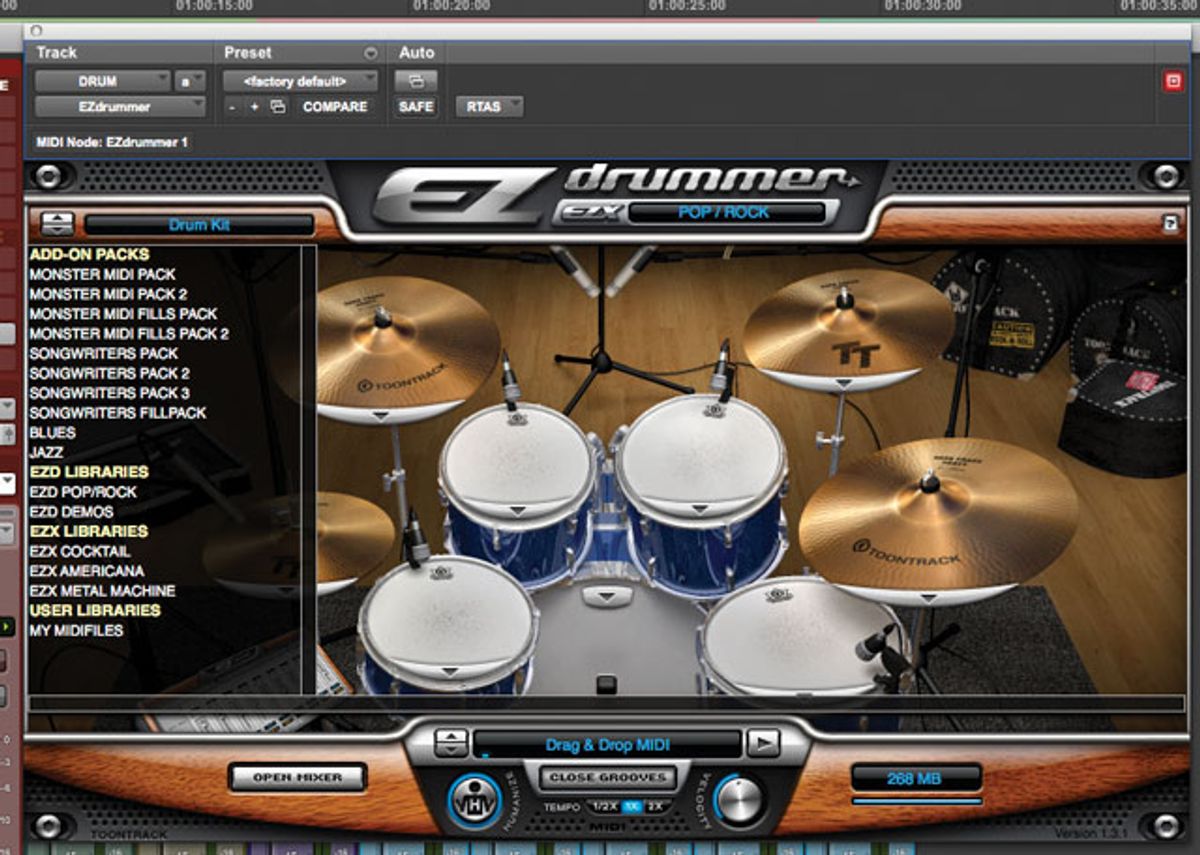Toggle SAFE automation mode

tap(416, 106)
